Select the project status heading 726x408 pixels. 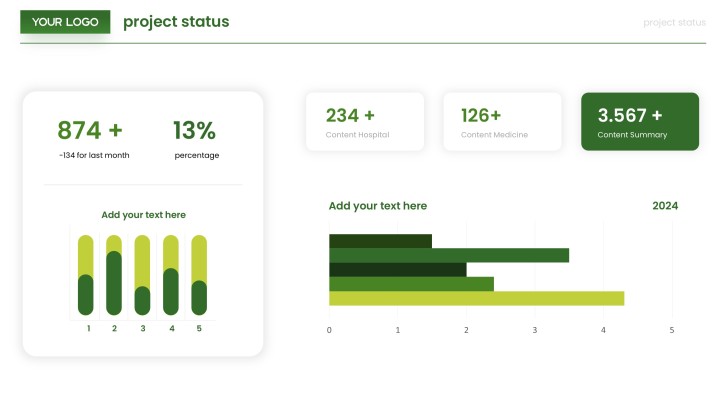click(x=176, y=22)
